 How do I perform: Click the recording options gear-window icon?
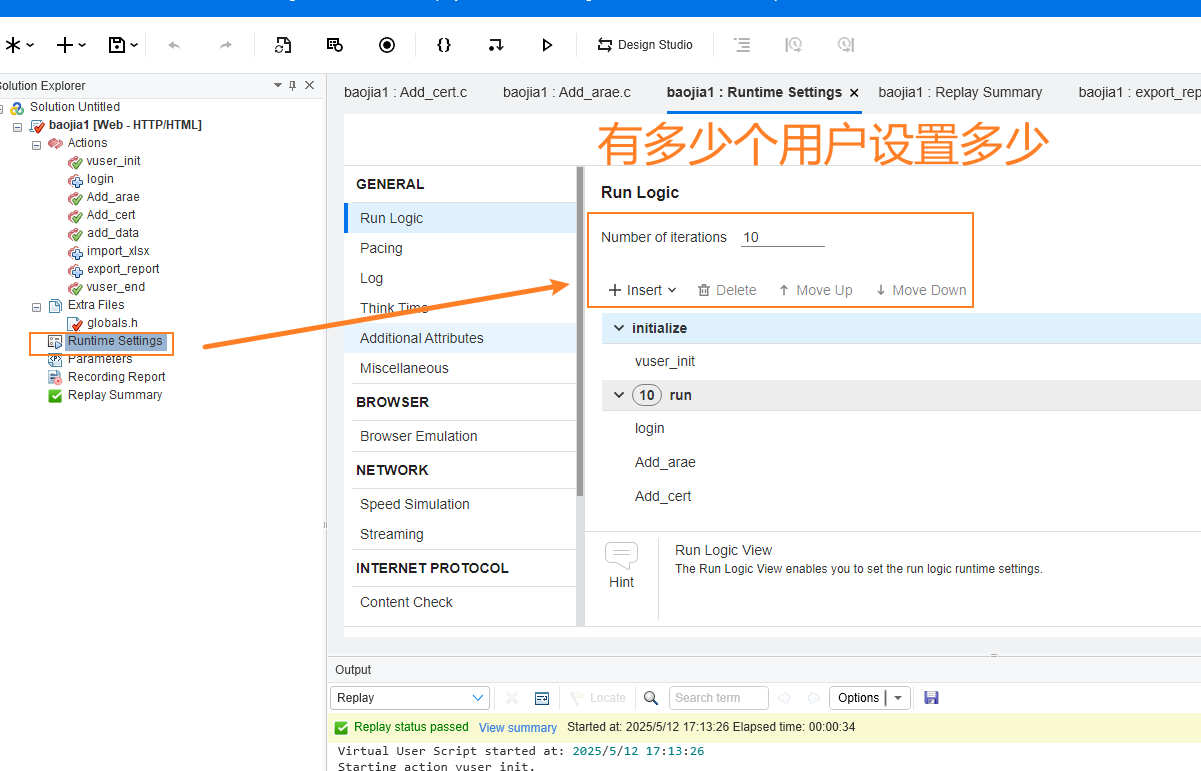335,45
